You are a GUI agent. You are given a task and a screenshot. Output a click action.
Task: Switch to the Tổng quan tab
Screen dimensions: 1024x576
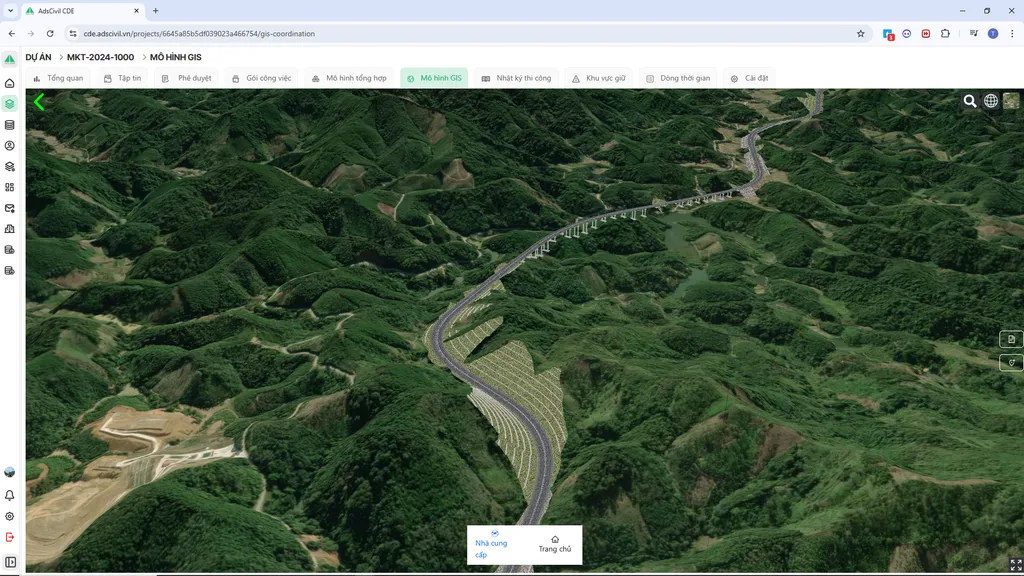click(58, 78)
